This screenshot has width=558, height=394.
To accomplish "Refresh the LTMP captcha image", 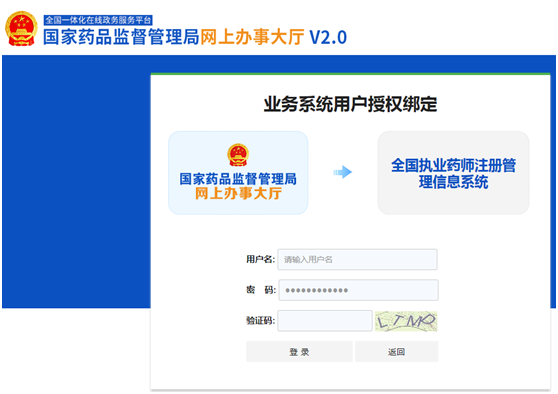I will click(x=406, y=321).
